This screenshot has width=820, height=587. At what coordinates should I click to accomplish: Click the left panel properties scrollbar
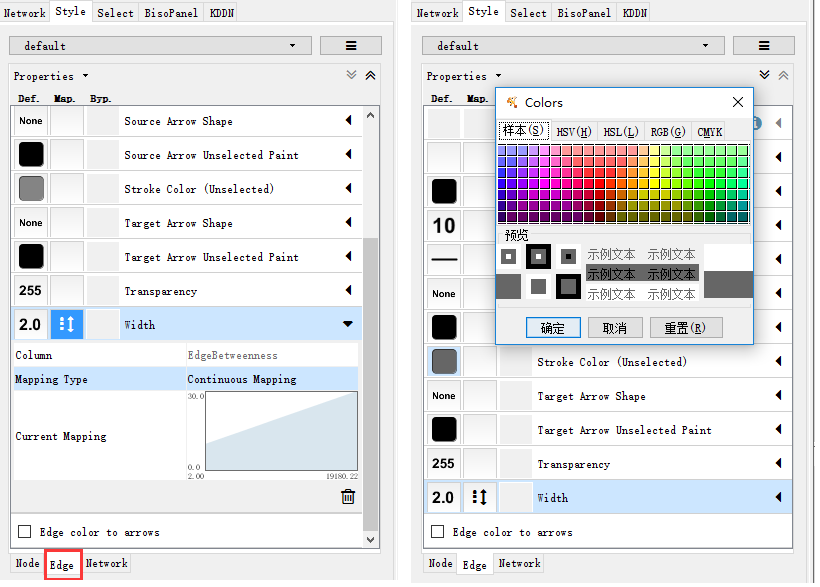[370, 385]
